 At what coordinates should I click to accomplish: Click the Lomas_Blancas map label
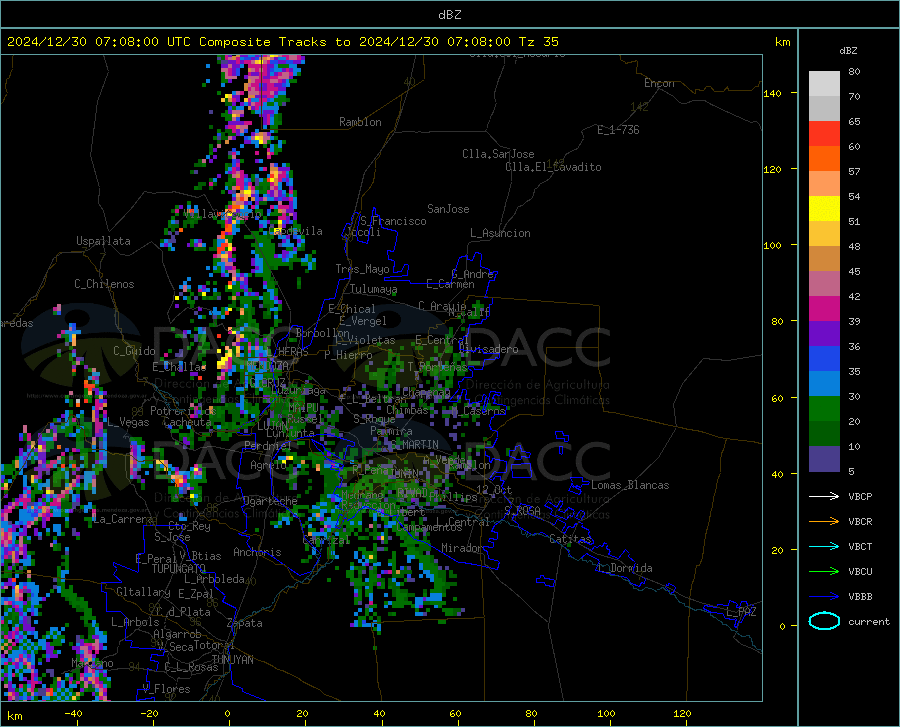[630, 485]
